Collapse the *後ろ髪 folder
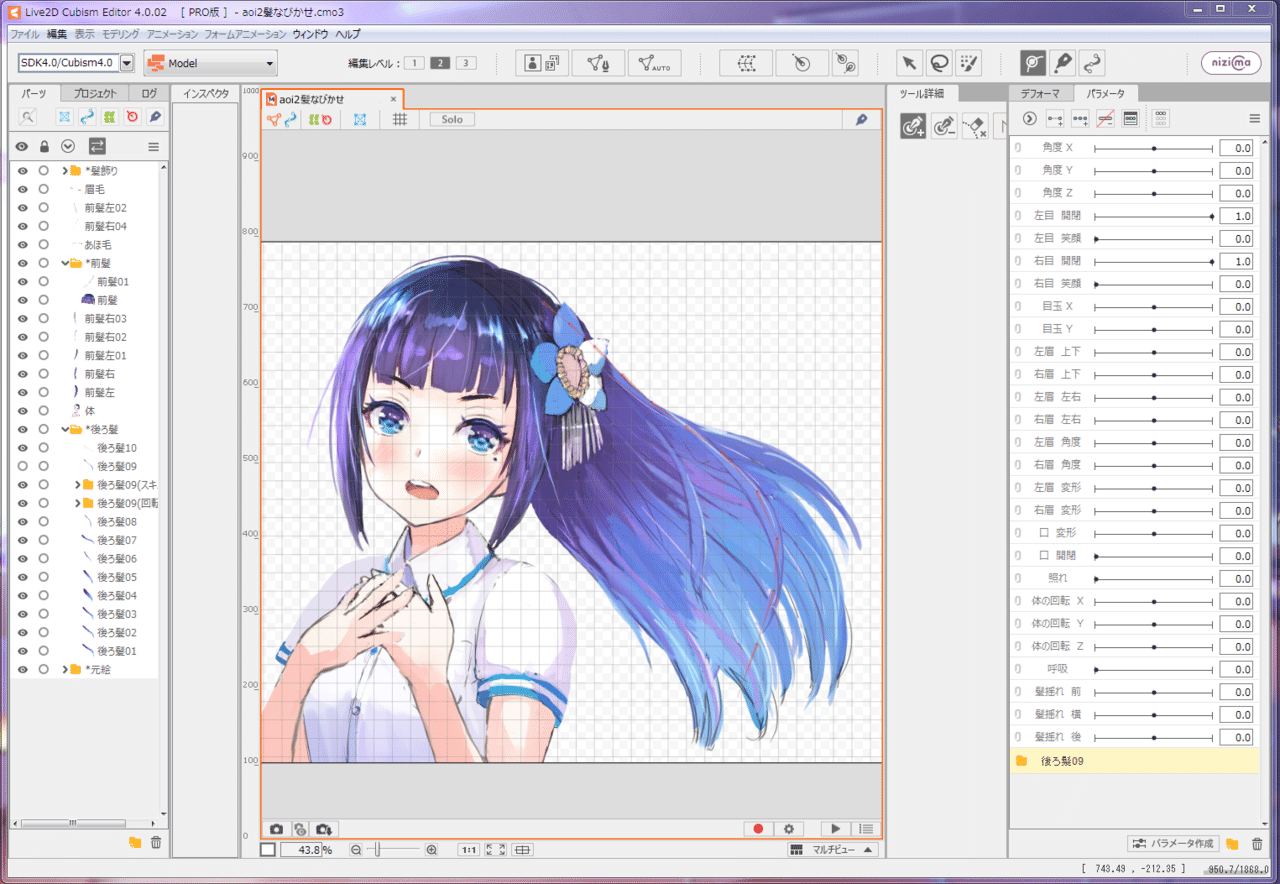 click(65, 429)
